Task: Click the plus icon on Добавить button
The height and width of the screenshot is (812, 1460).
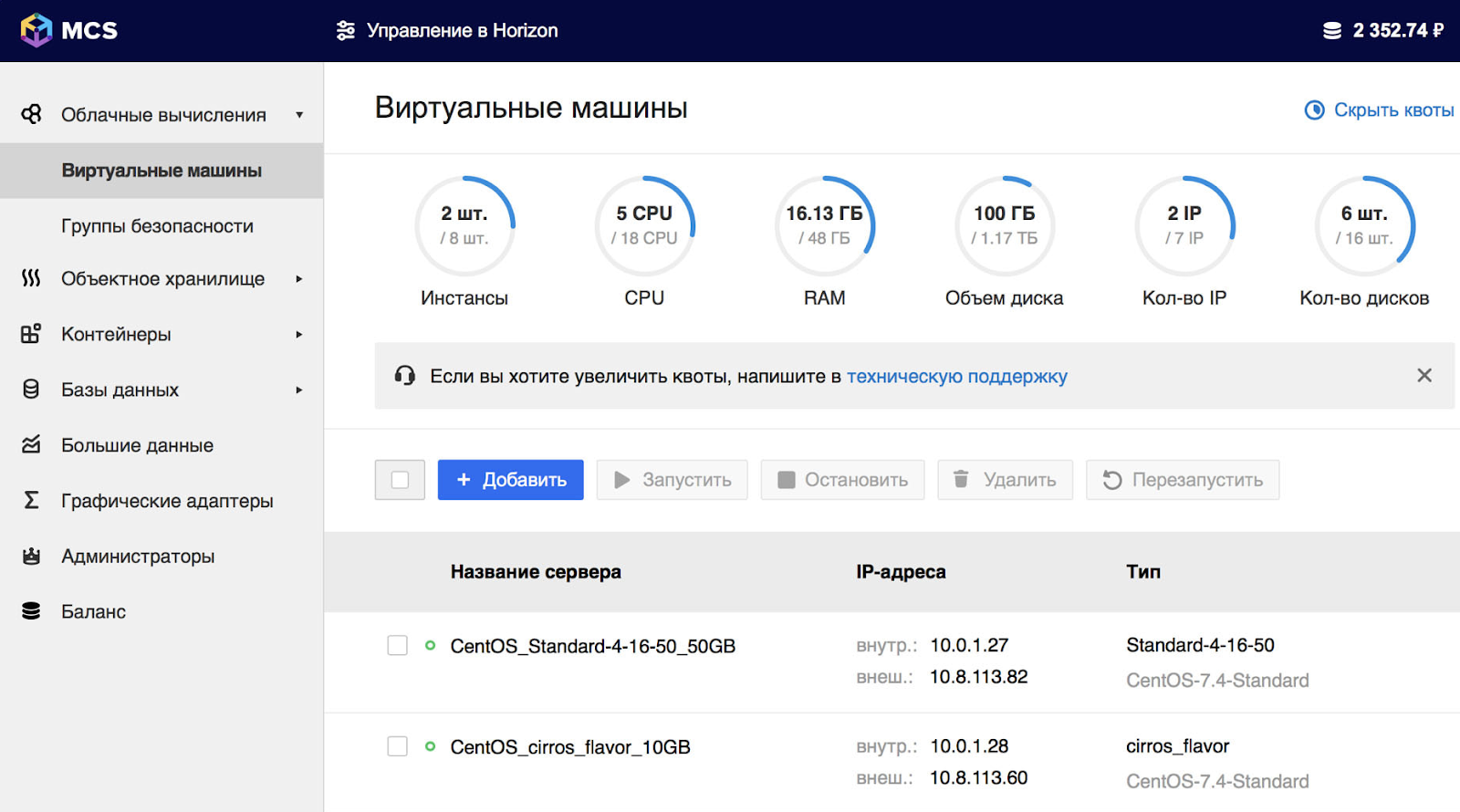Action: point(464,479)
